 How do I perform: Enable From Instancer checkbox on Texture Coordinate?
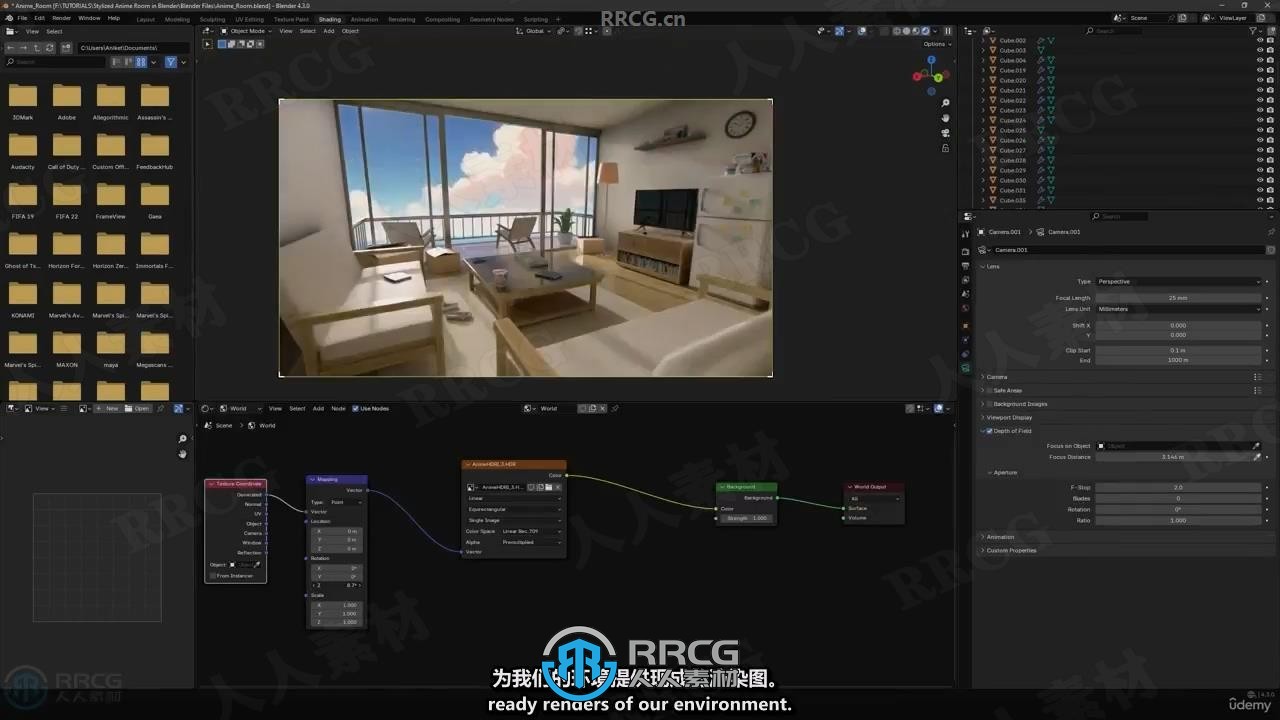tap(213, 576)
